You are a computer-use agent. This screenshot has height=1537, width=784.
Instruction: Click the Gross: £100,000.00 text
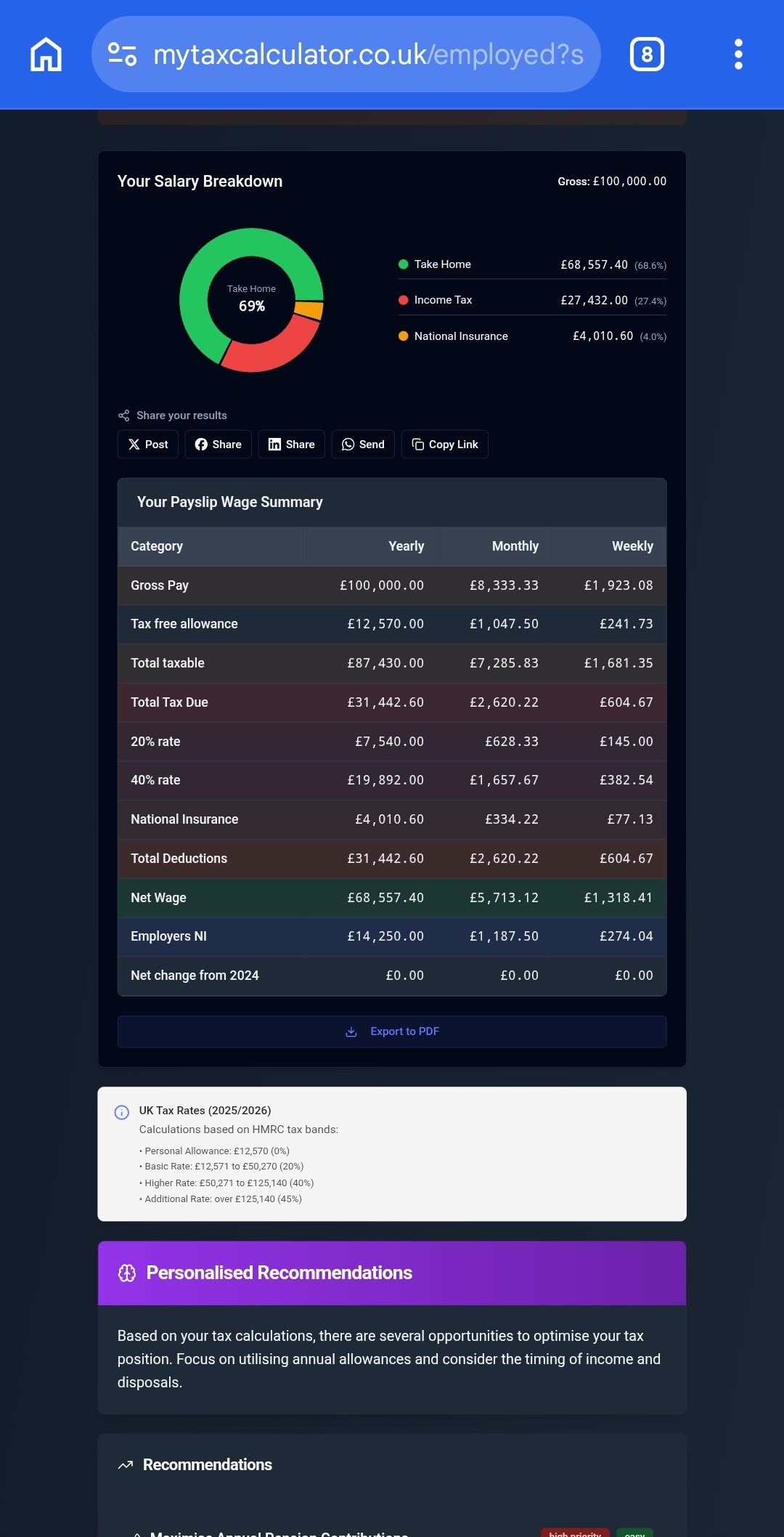pyautogui.click(x=612, y=182)
